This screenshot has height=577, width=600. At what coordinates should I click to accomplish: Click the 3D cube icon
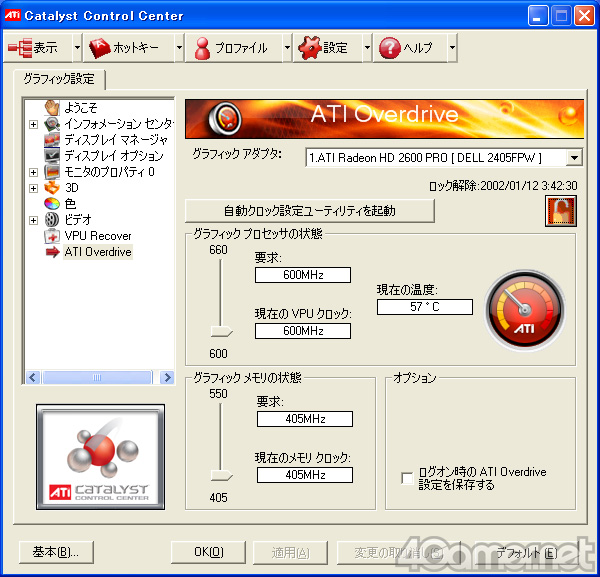(x=52, y=188)
